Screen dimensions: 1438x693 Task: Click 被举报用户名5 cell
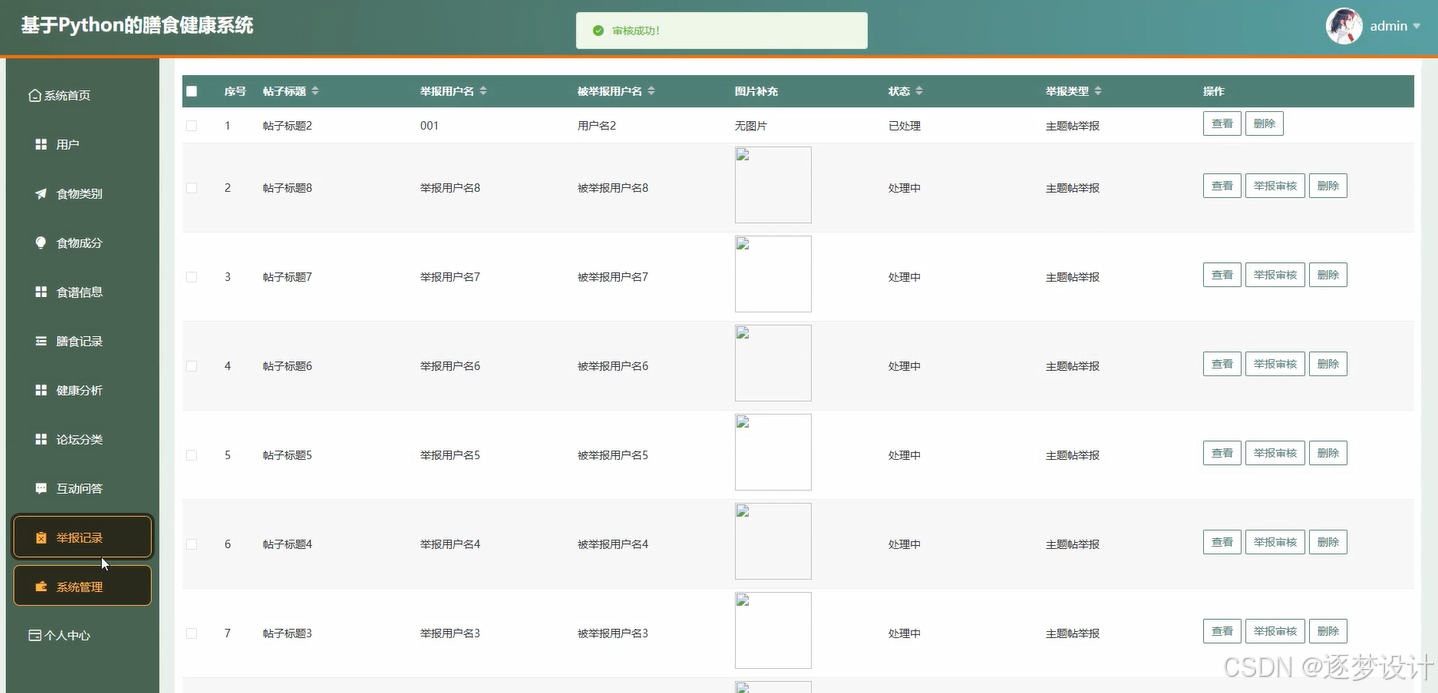tap(613, 455)
